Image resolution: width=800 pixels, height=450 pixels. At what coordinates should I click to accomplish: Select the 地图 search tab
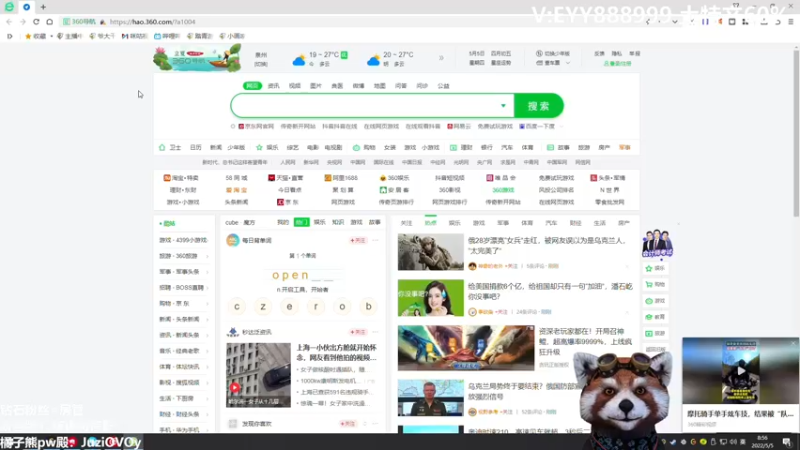pos(380,86)
